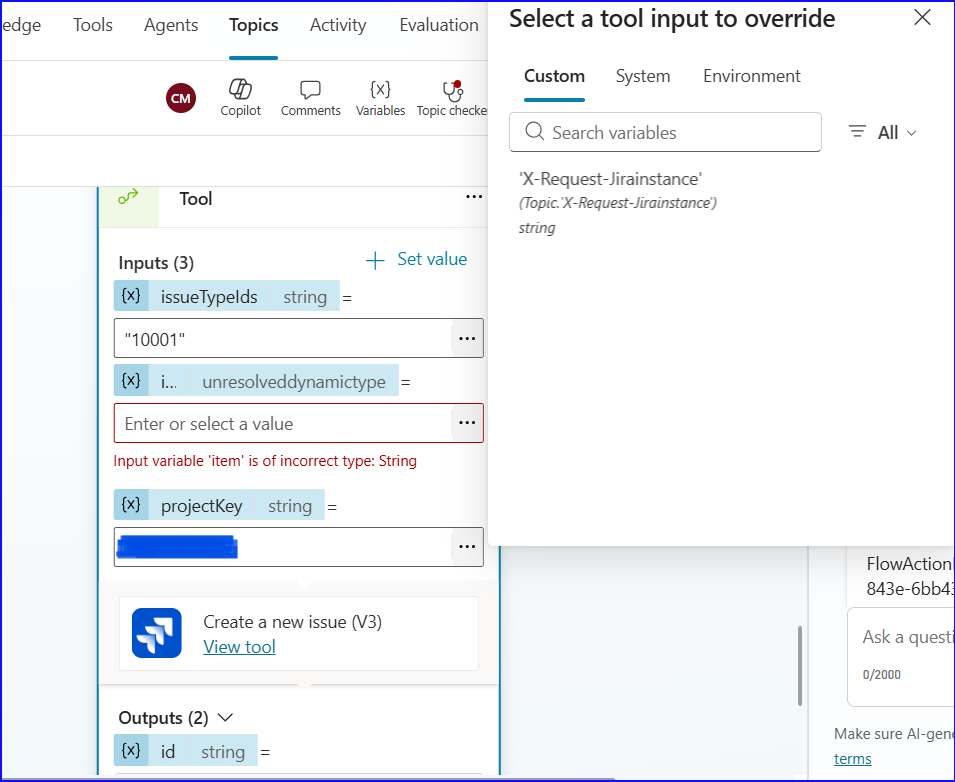Click the incorrect type error message
955x782 pixels.
coord(265,461)
